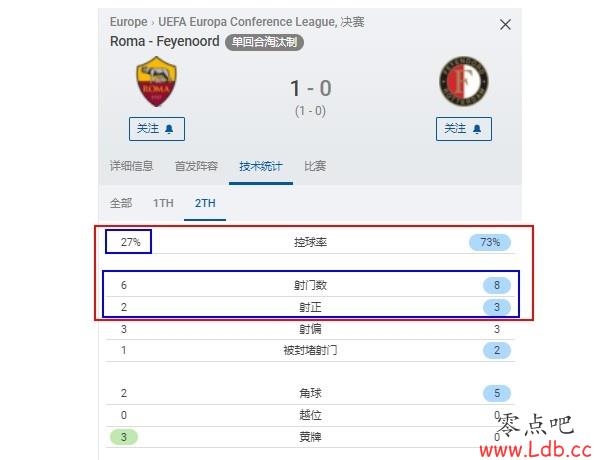
Task: Click Feyenoord's 8 shots badge
Action: point(497,285)
